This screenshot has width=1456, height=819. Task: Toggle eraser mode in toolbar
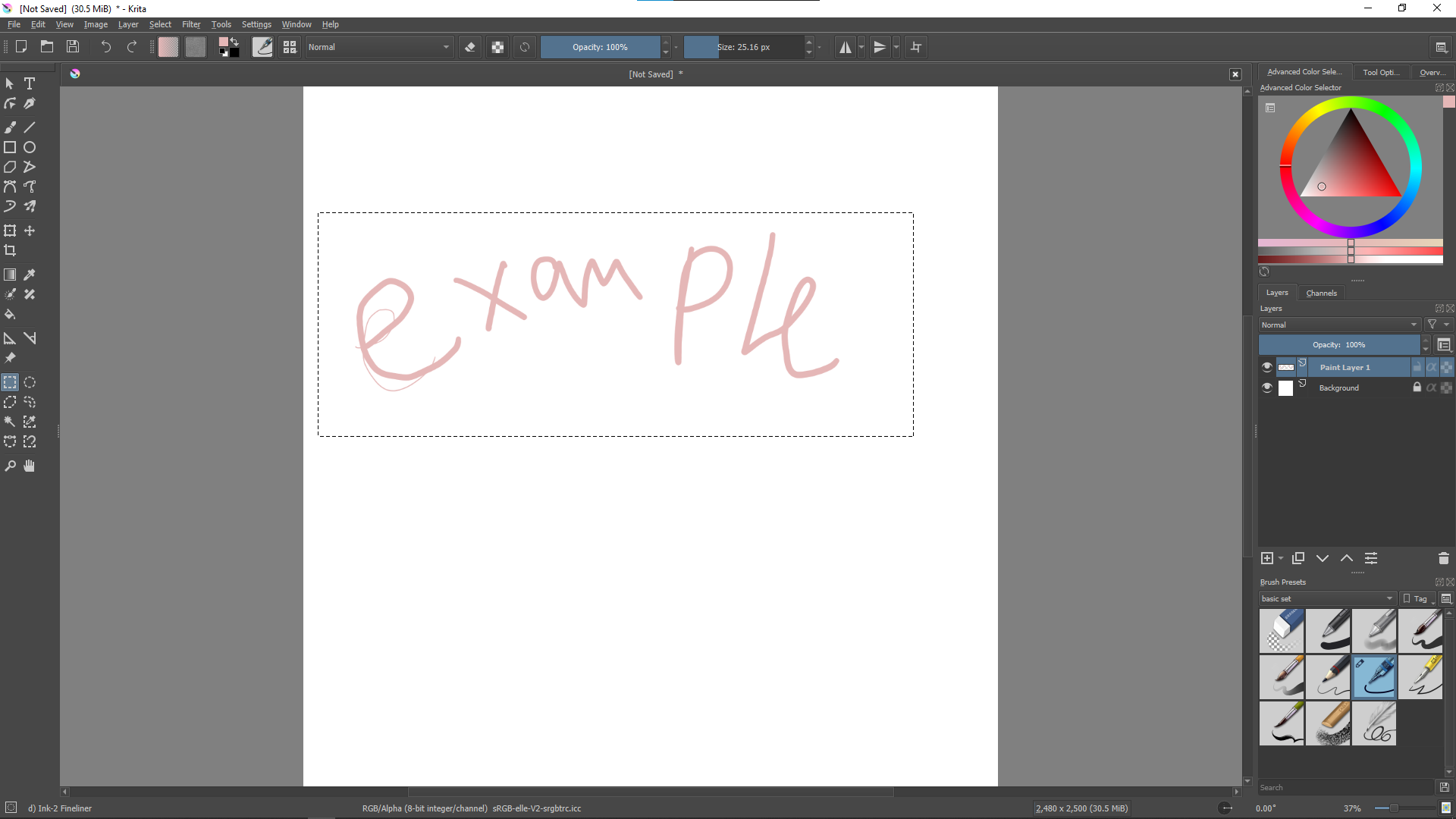point(470,47)
